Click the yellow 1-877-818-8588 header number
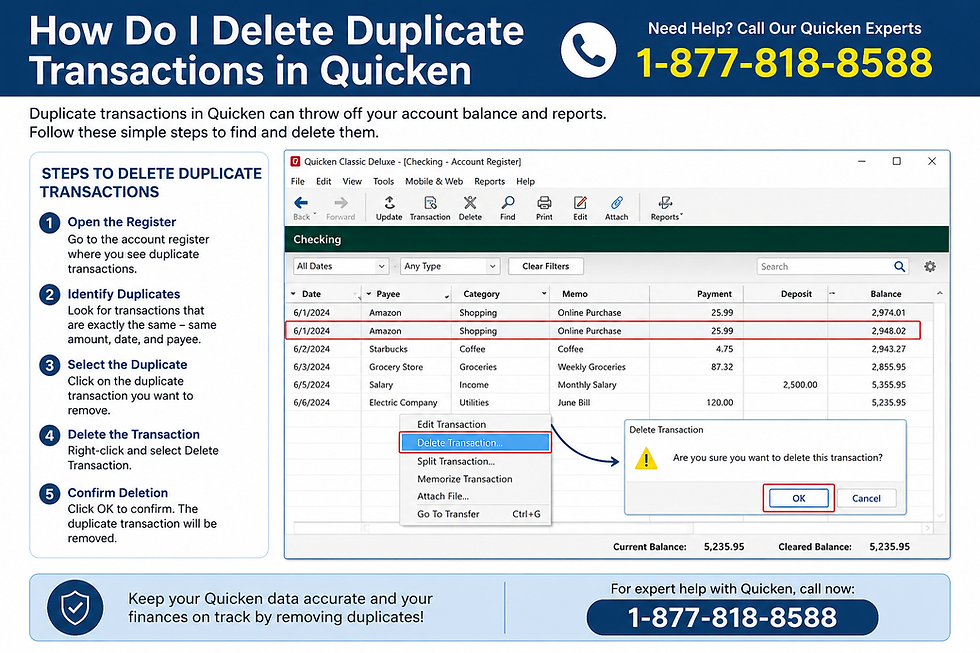Viewport: 980px width, 653px height. [784, 63]
